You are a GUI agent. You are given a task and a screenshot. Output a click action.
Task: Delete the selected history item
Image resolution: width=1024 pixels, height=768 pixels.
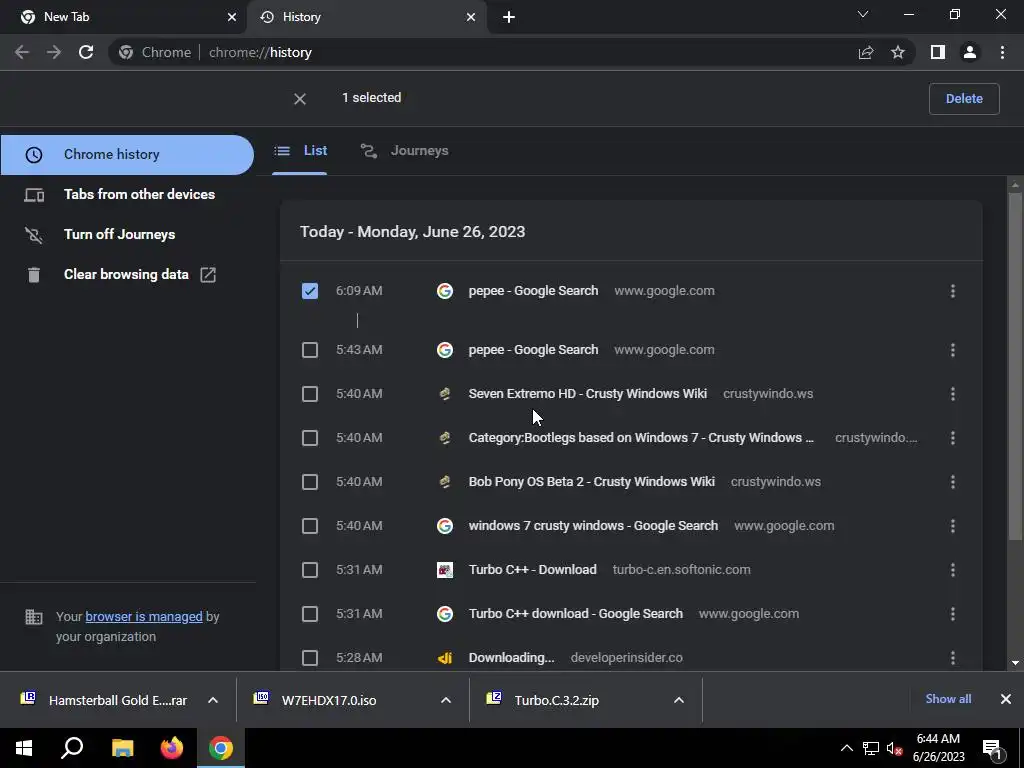point(964,99)
